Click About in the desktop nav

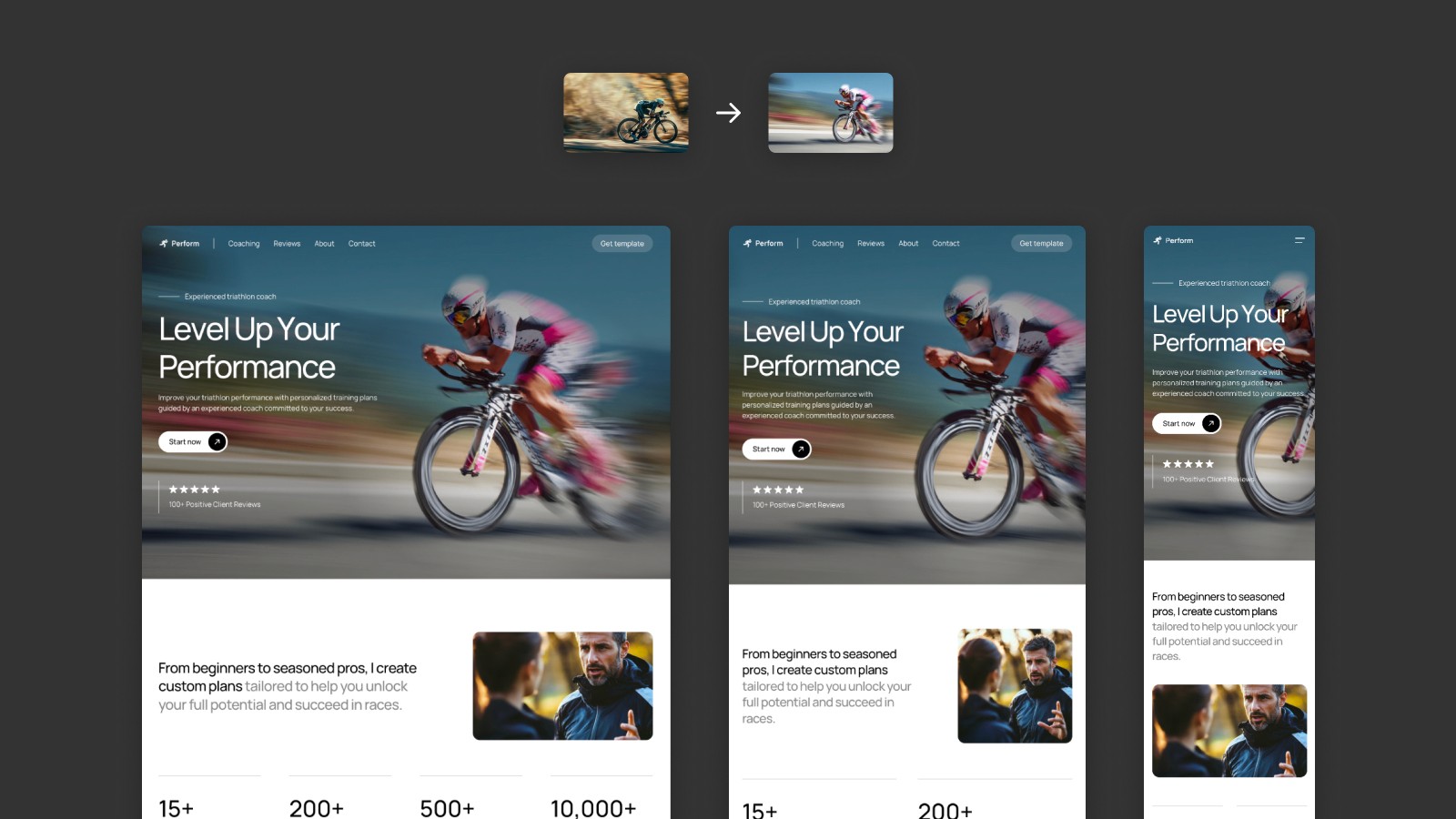tap(324, 243)
